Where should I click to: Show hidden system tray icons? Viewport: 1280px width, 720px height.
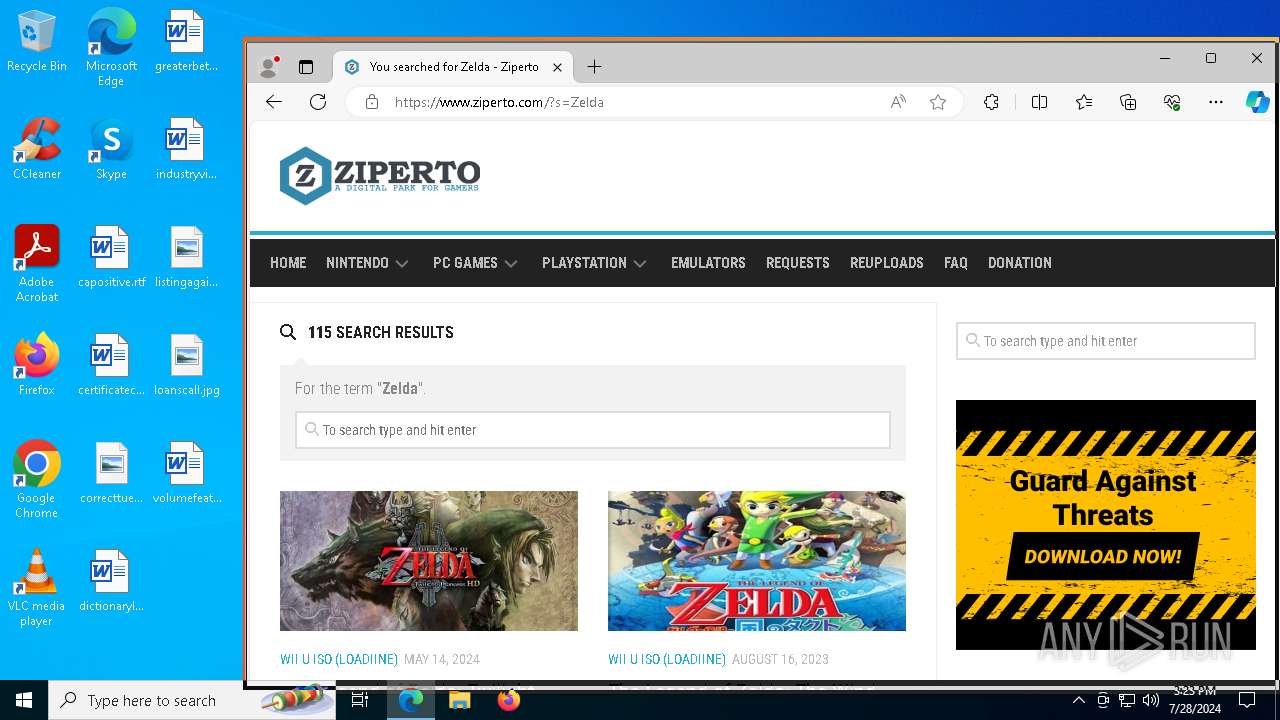(1078, 700)
